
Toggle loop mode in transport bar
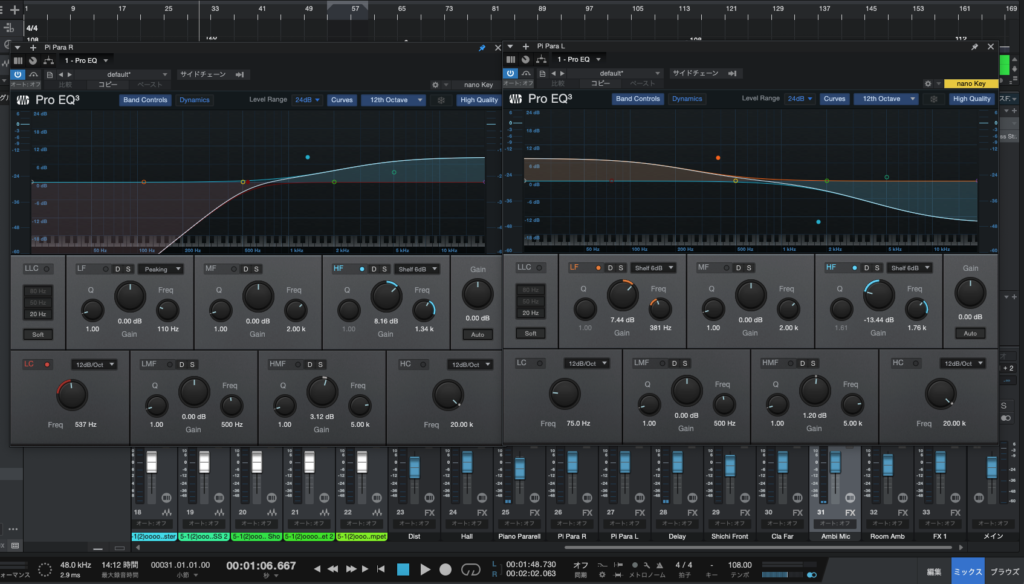(470, 570)
